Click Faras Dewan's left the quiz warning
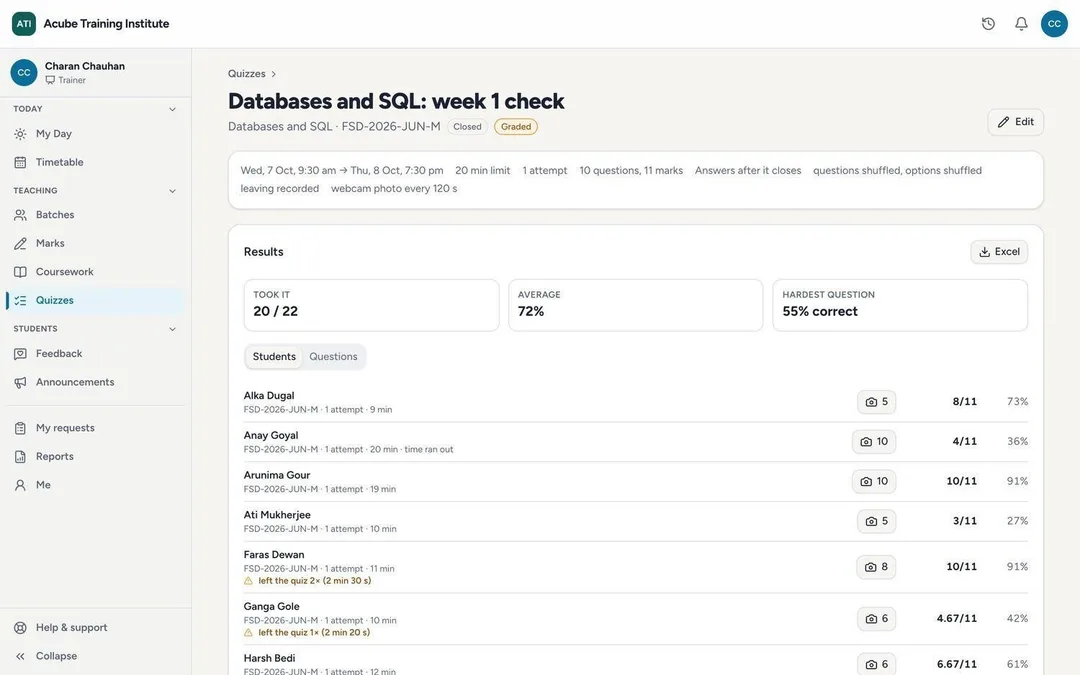This screenshot has width=1080, height=675. 308,581
